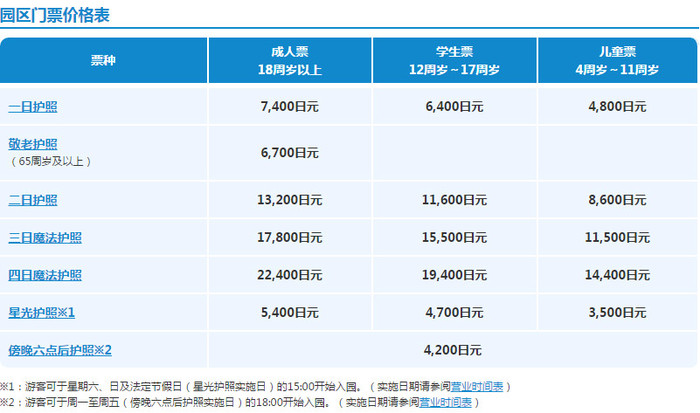
Task: Click the 7,400日元 adult one-day price
Action: point(288,106)
